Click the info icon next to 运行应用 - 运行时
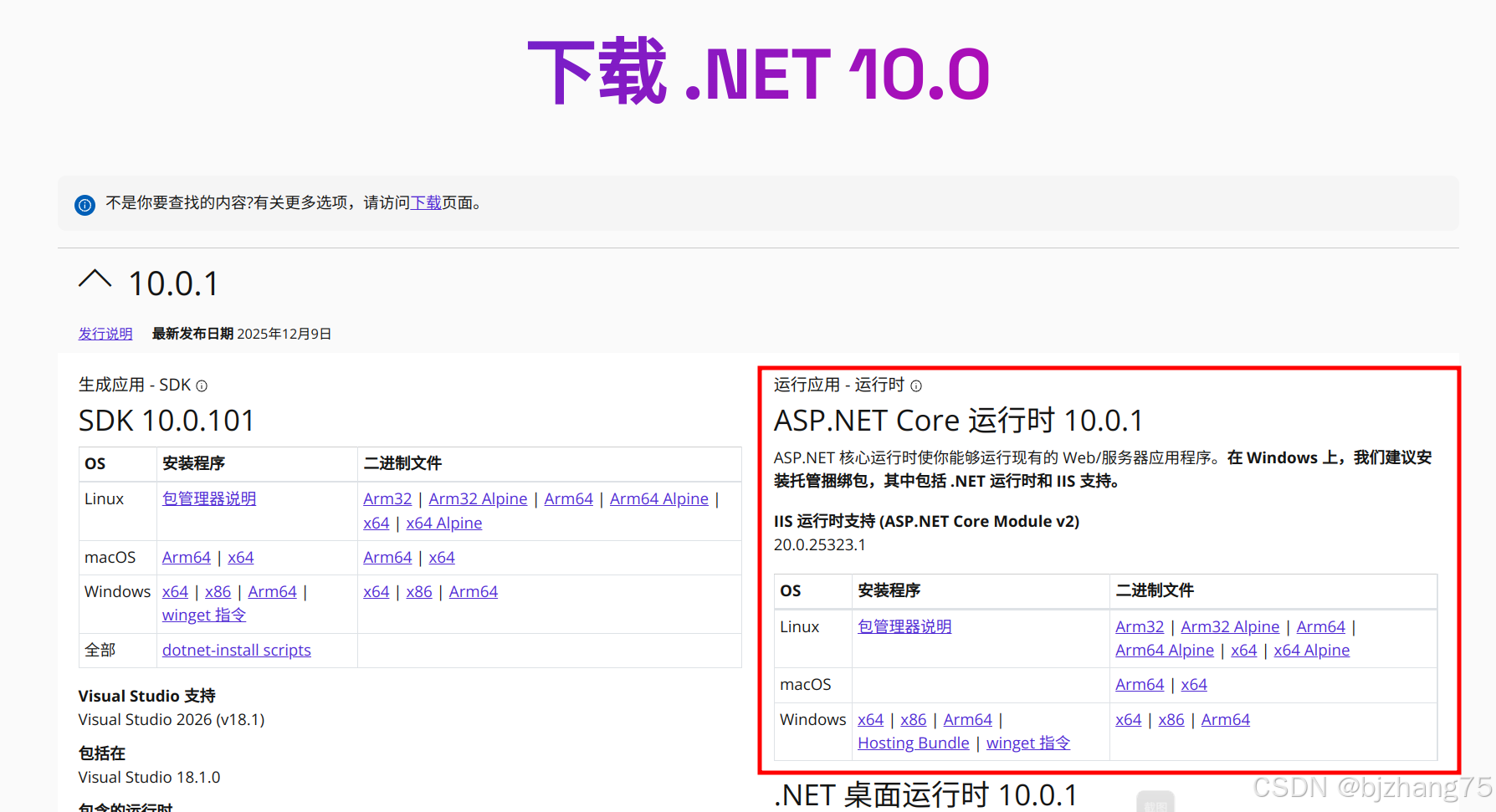Viewport: 1496px width, 812px height. click(916, 386)
